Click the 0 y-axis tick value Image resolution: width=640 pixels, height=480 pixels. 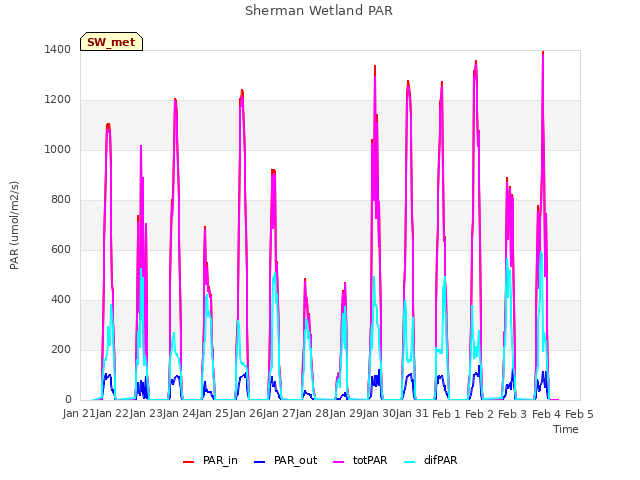[x=68, y=400]
